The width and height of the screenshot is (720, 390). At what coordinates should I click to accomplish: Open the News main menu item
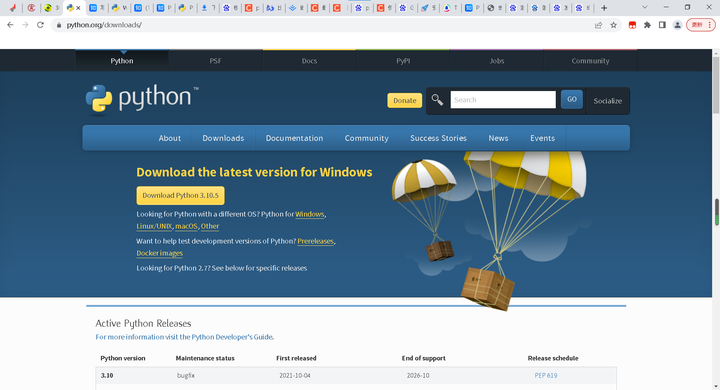498,138
